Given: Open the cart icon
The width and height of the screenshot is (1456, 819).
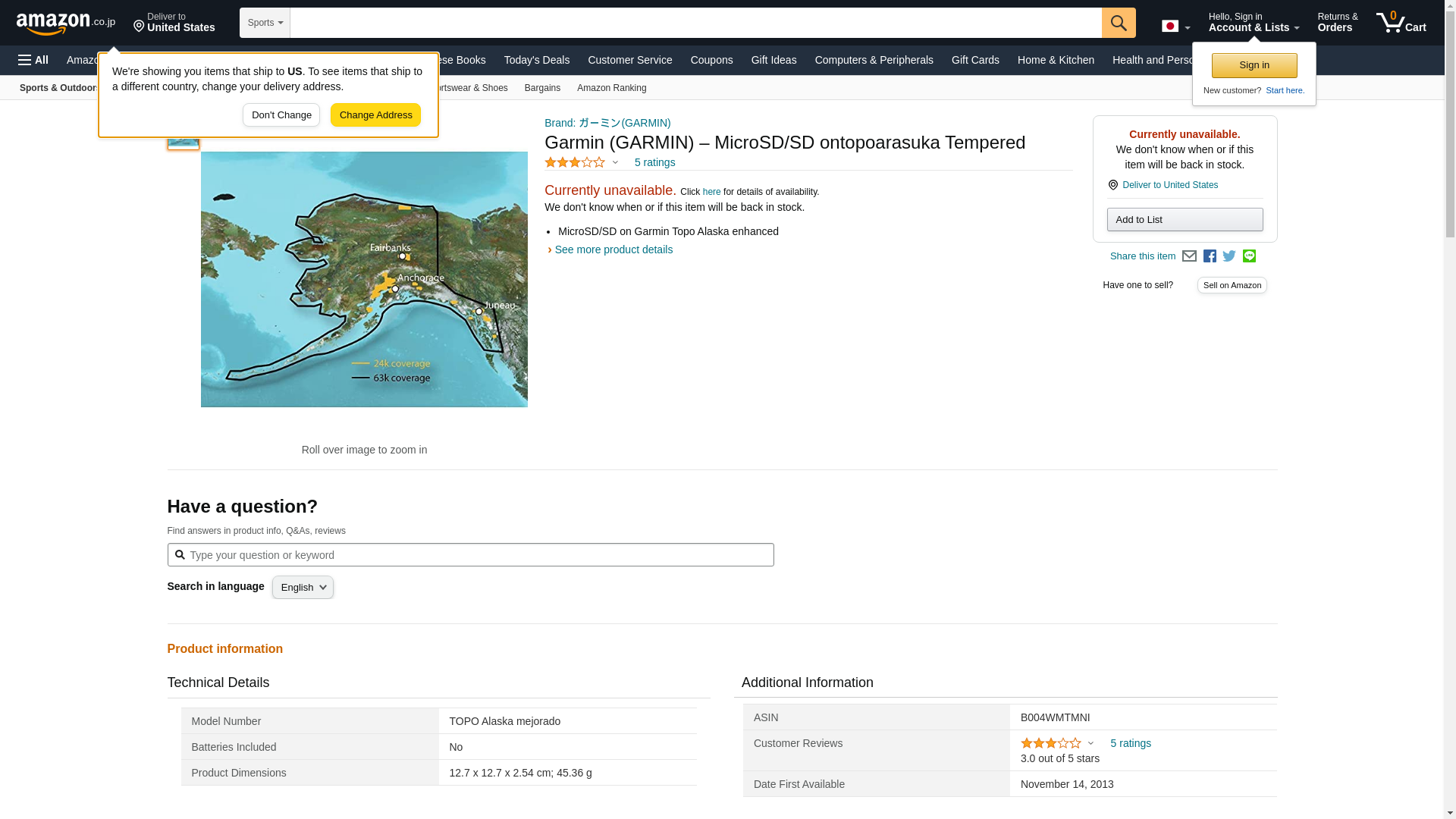Looking at the screenshot, I should [x=1401, y=23].
